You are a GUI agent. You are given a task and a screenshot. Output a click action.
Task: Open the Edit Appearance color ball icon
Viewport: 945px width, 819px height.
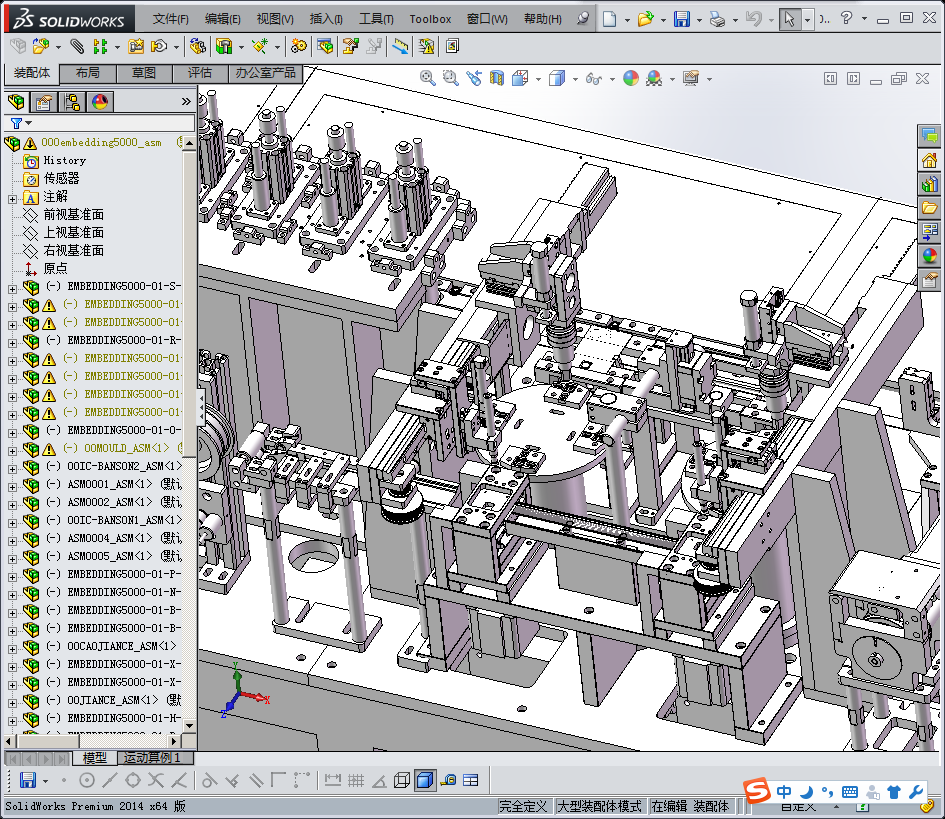(x=630, y=78)
